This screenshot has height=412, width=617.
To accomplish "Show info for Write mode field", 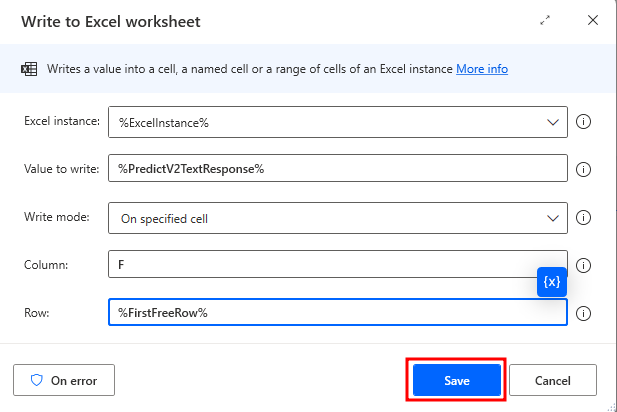I will tap(583, 218).
